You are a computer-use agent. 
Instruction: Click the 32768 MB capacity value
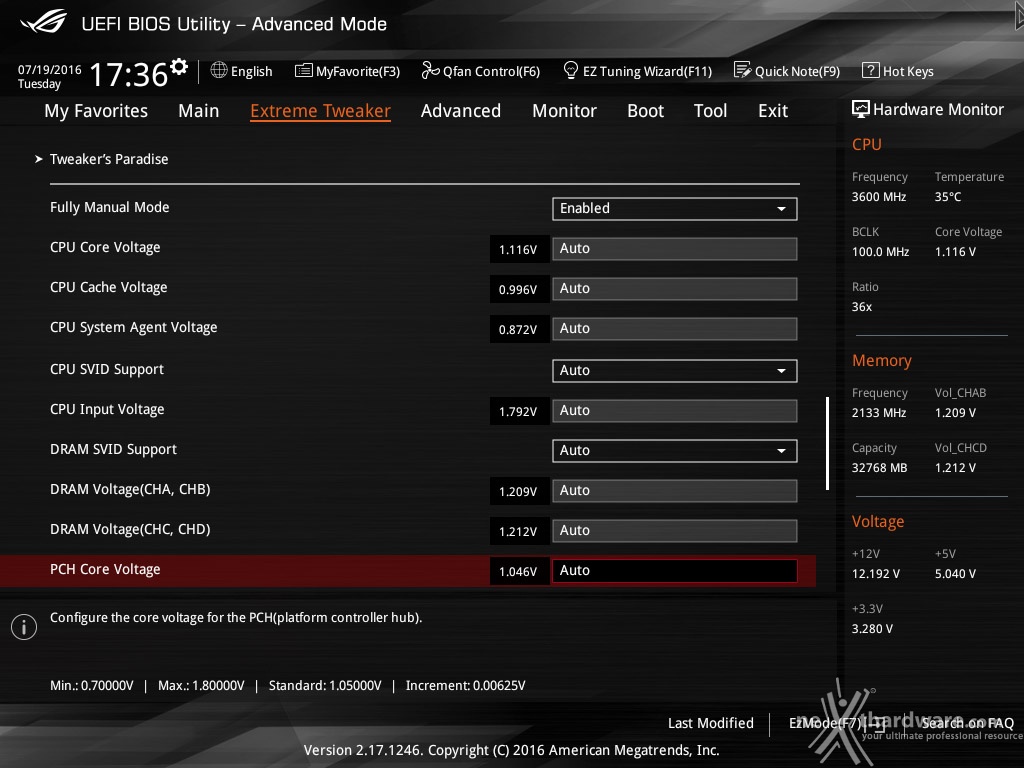pyautogui.click(x=880, y=468)
